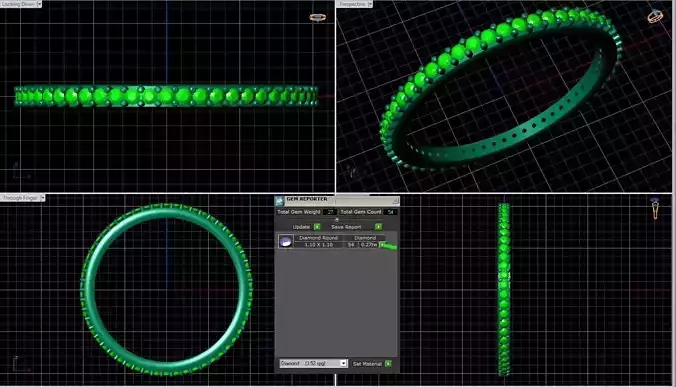The width and height of the screenshot is (676, 387).
Task: Click the 0.27tw weight cell
Action: click(x=369, y=245)
